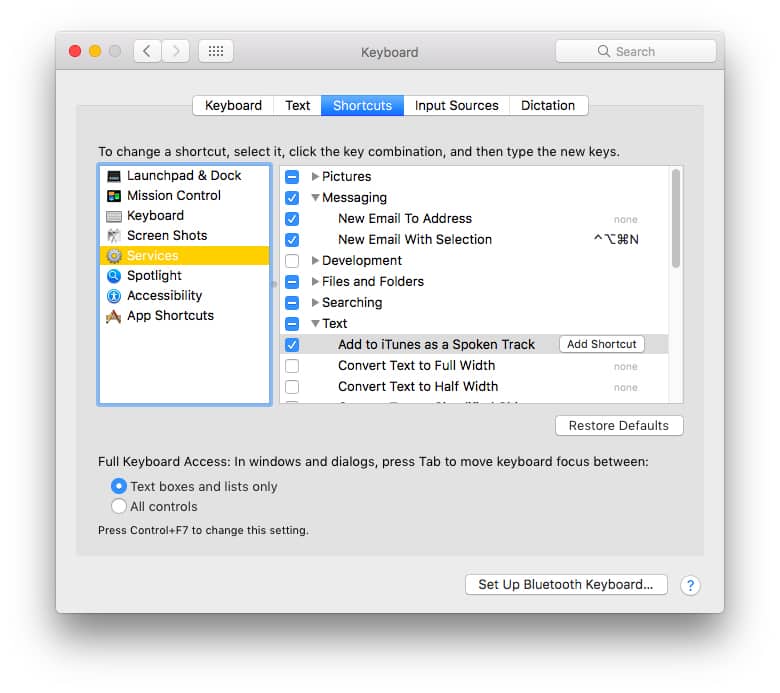This screenshot has width=780, height=693.
Task: Expand the Pictures group triangle
Action: pos(315,177)
